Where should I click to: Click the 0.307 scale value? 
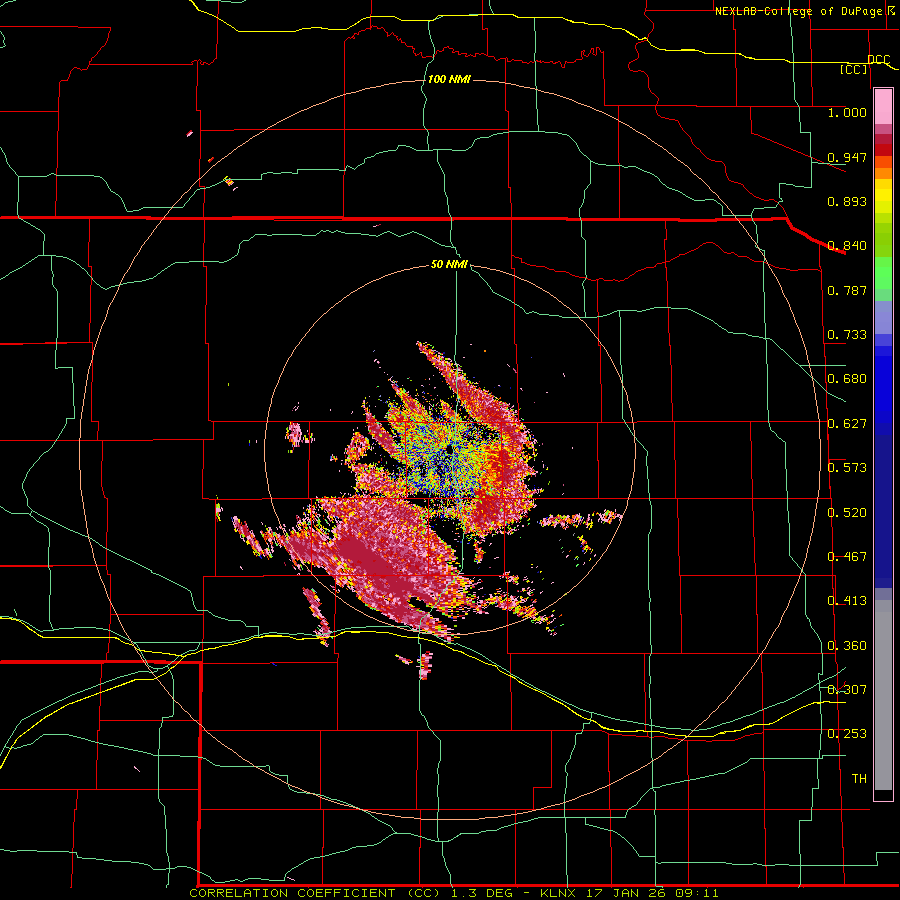(x=847, y=689)
